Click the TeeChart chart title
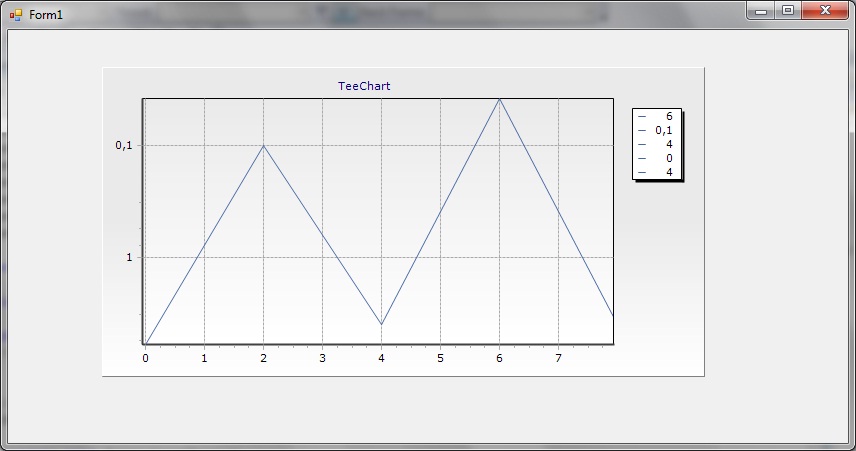This screenshot has width=856, height=451. click(364, 86)
